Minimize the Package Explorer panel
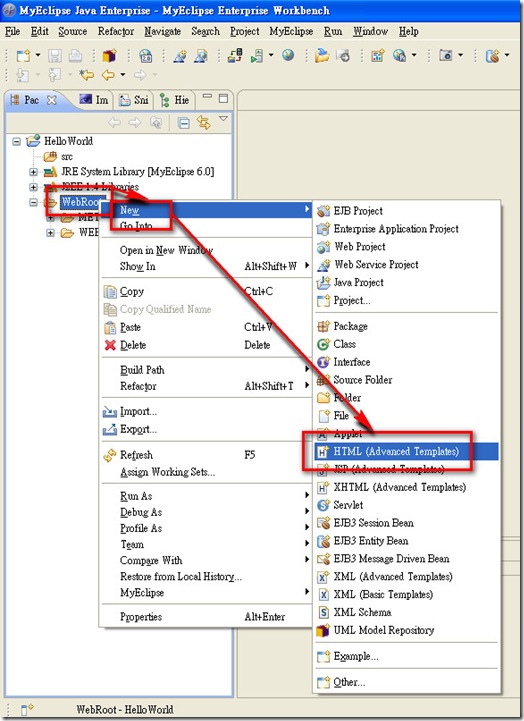 coord(207,97)
